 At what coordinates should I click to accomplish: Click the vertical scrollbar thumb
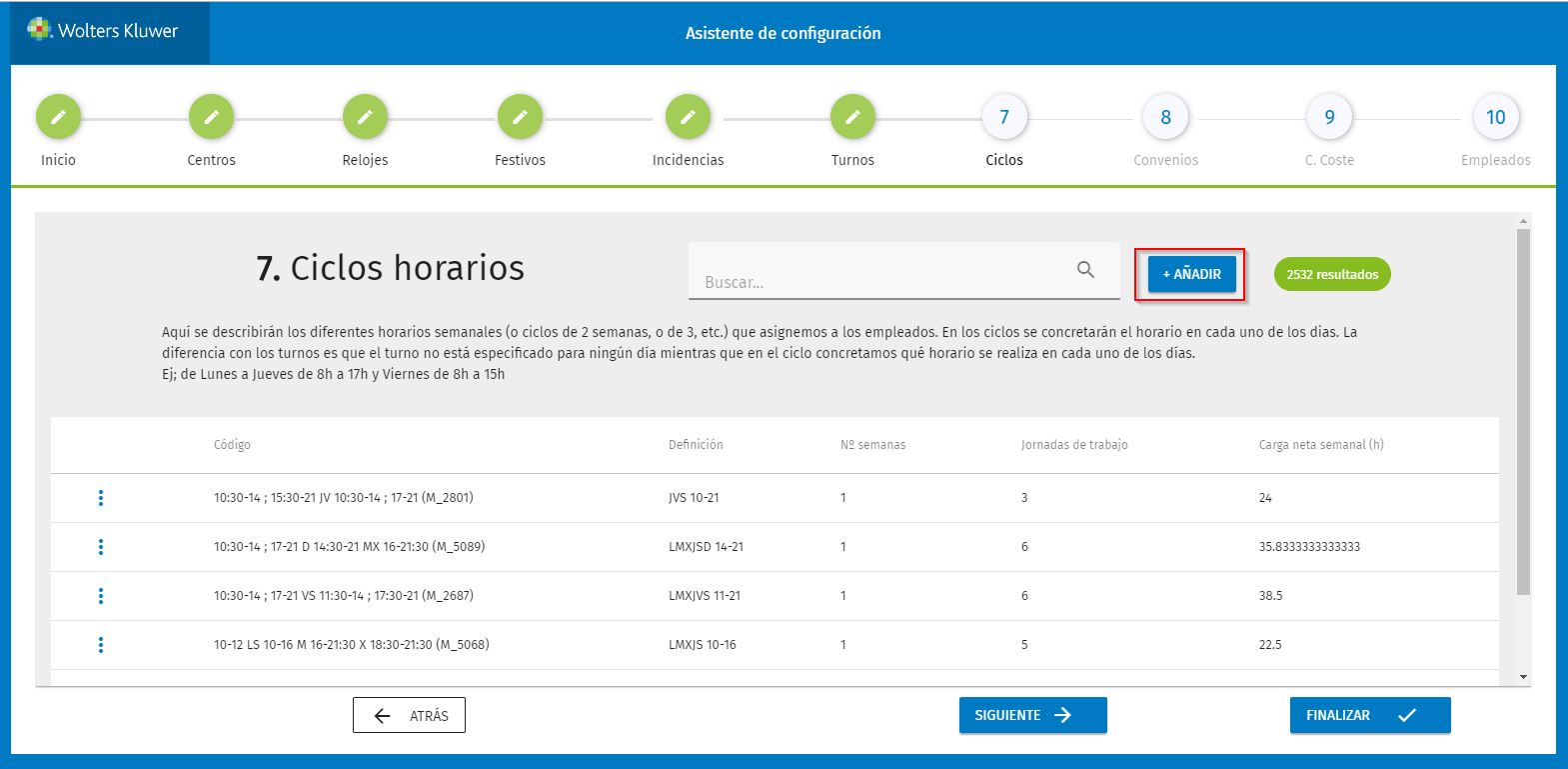click(1523, 412)
